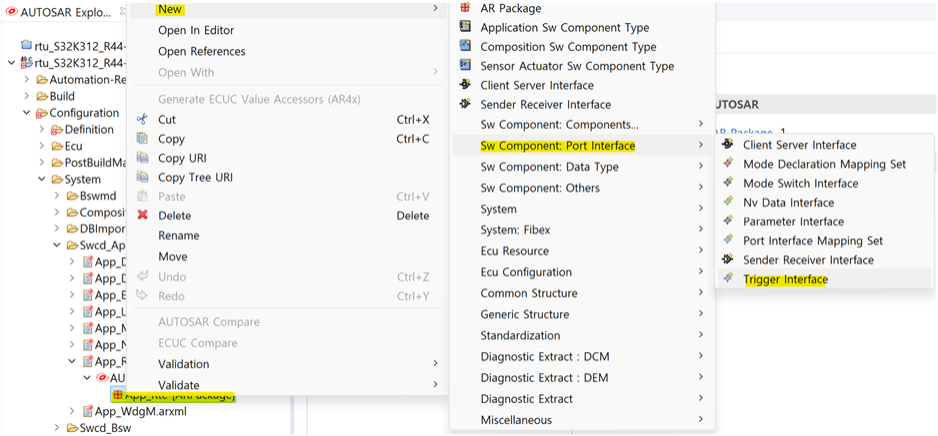This screenshot has height=436, width=938.
Task: Open the Generic Structure submenu
Action: [582, 314]
